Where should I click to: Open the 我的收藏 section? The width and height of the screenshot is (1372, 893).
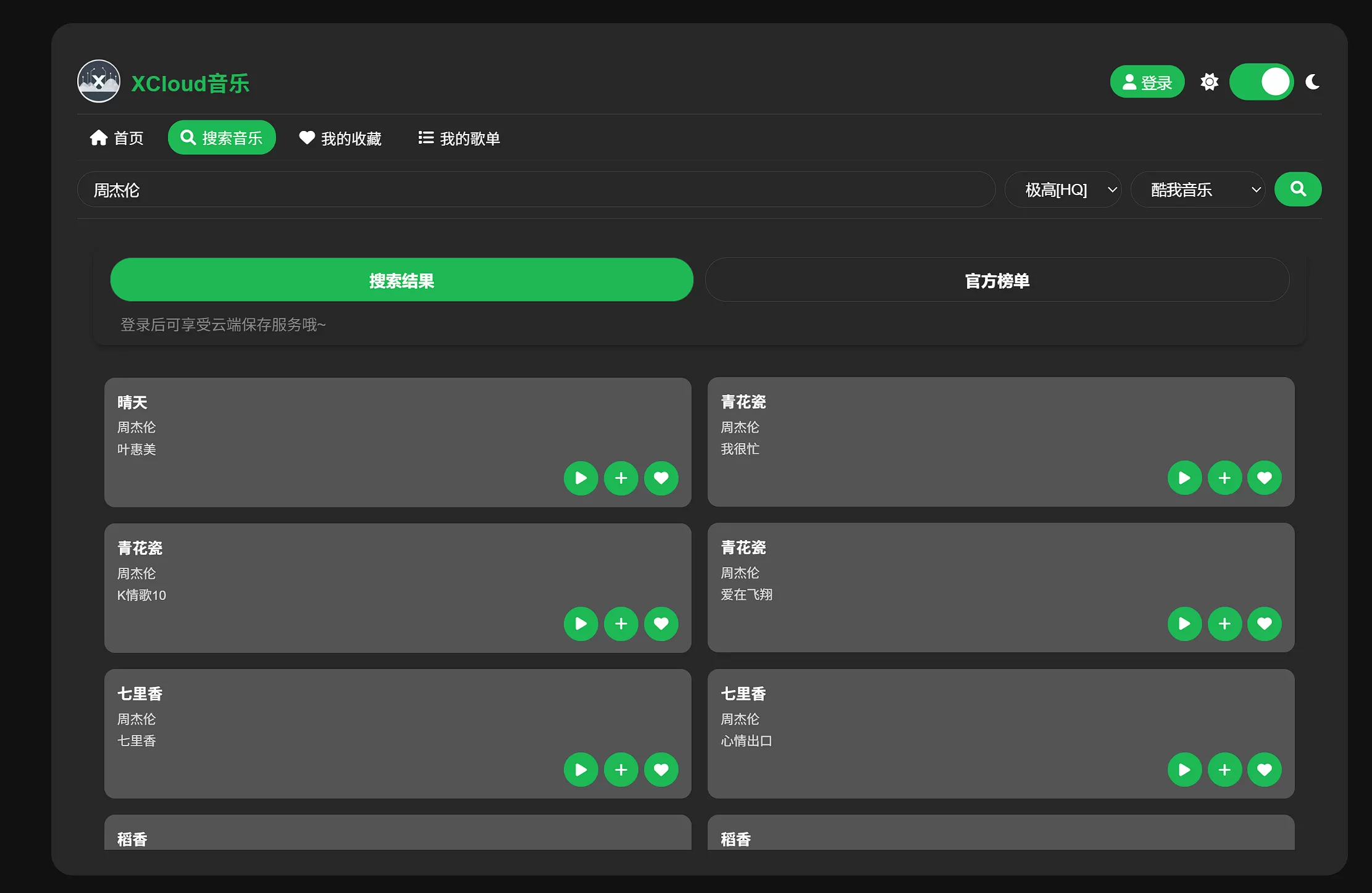[x=341, y=137]
